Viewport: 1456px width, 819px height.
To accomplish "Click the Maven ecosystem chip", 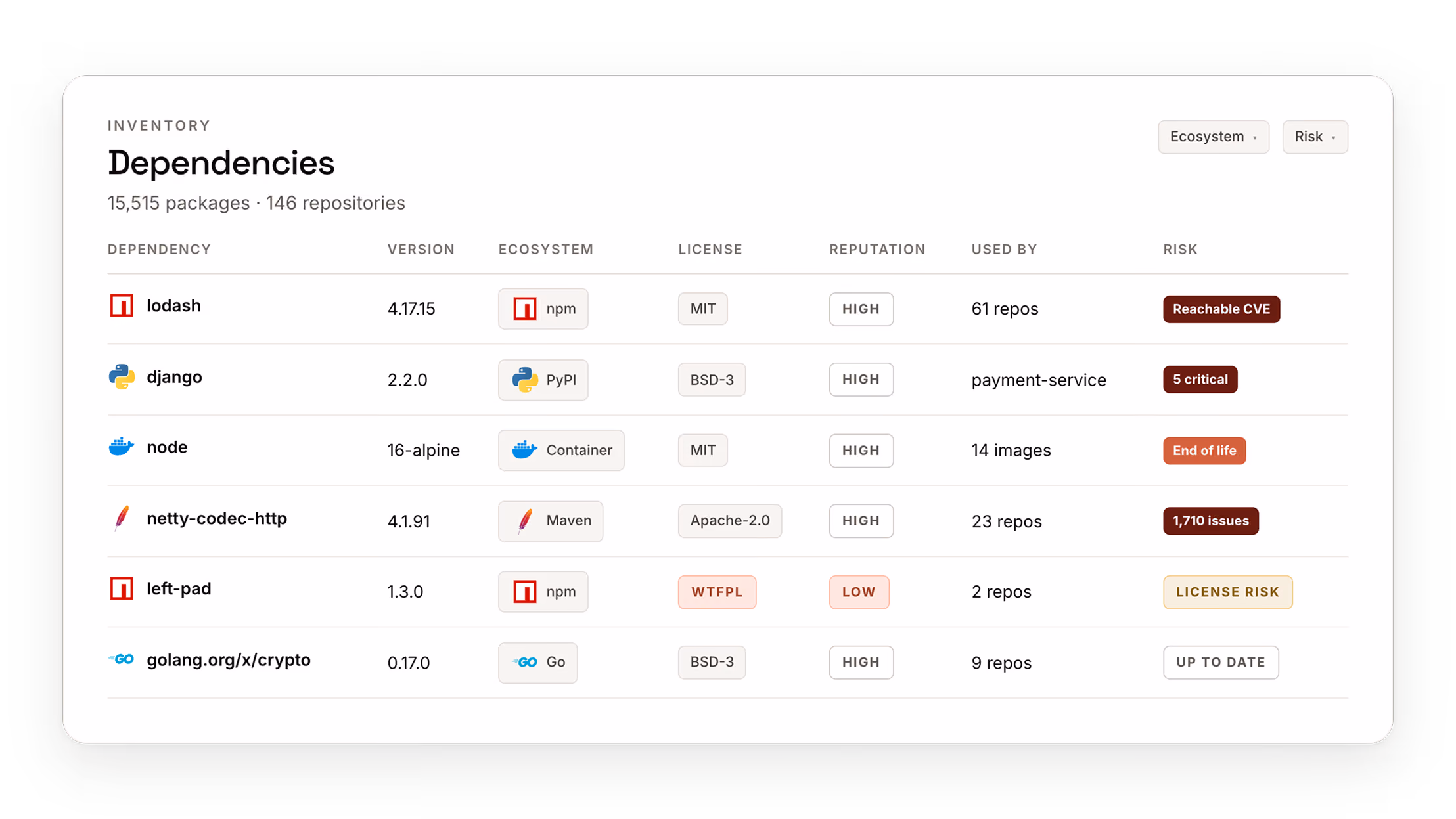I will tap(551, 521).
